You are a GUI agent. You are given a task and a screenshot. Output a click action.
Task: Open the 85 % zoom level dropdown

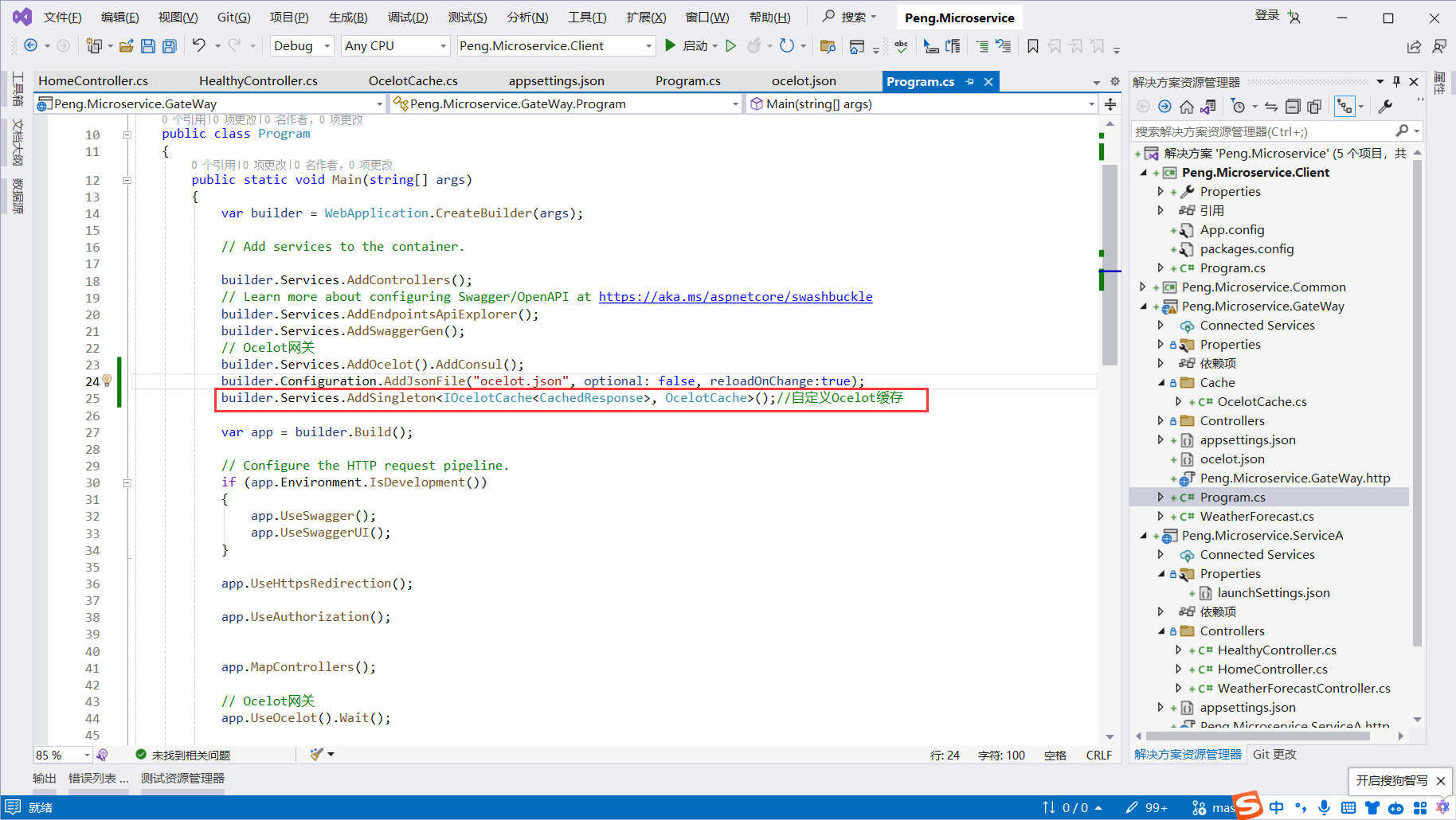[x=62, y=755]
